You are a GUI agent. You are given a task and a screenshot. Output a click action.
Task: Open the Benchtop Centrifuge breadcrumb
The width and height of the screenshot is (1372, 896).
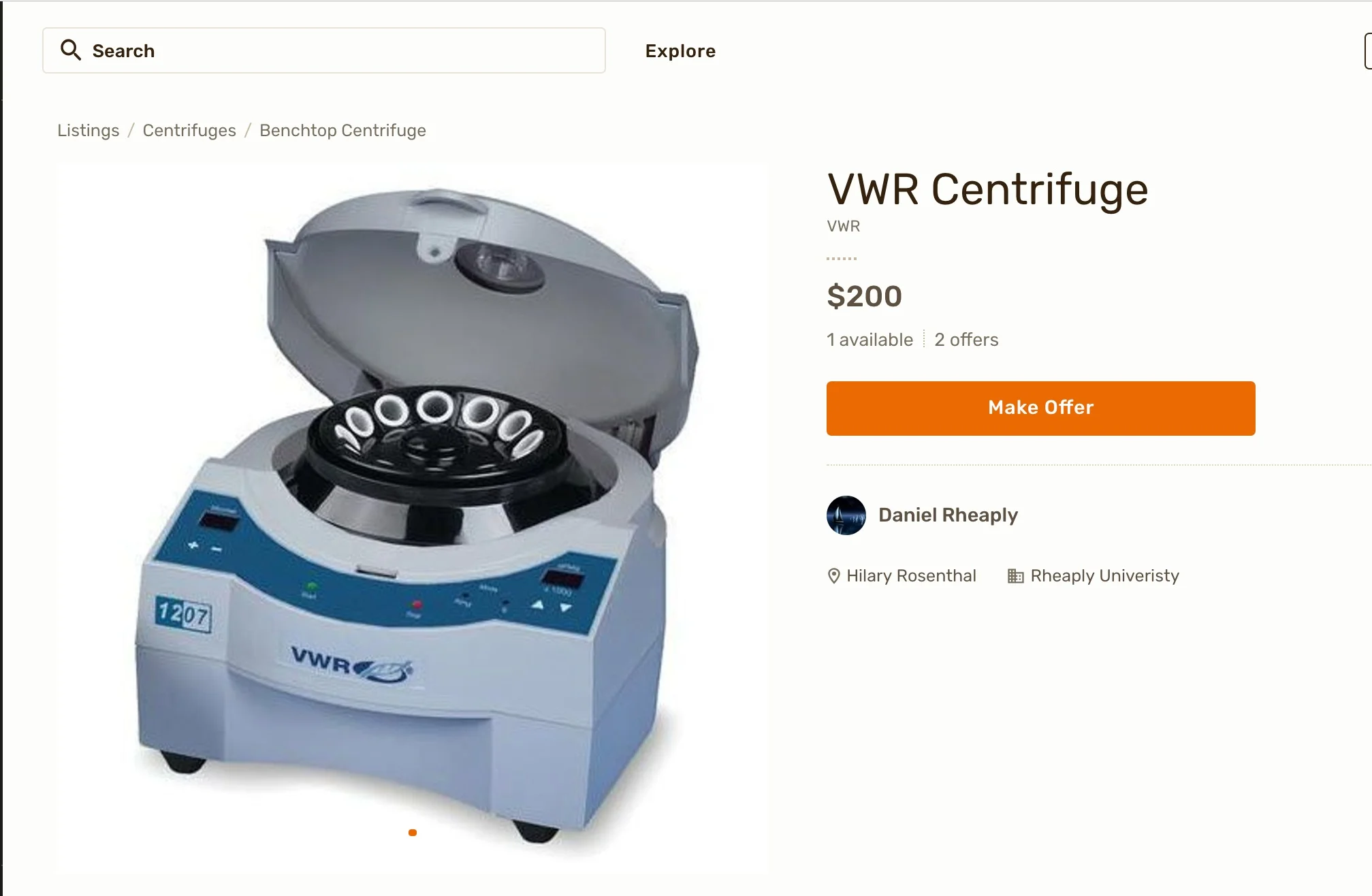coord(342,130)
